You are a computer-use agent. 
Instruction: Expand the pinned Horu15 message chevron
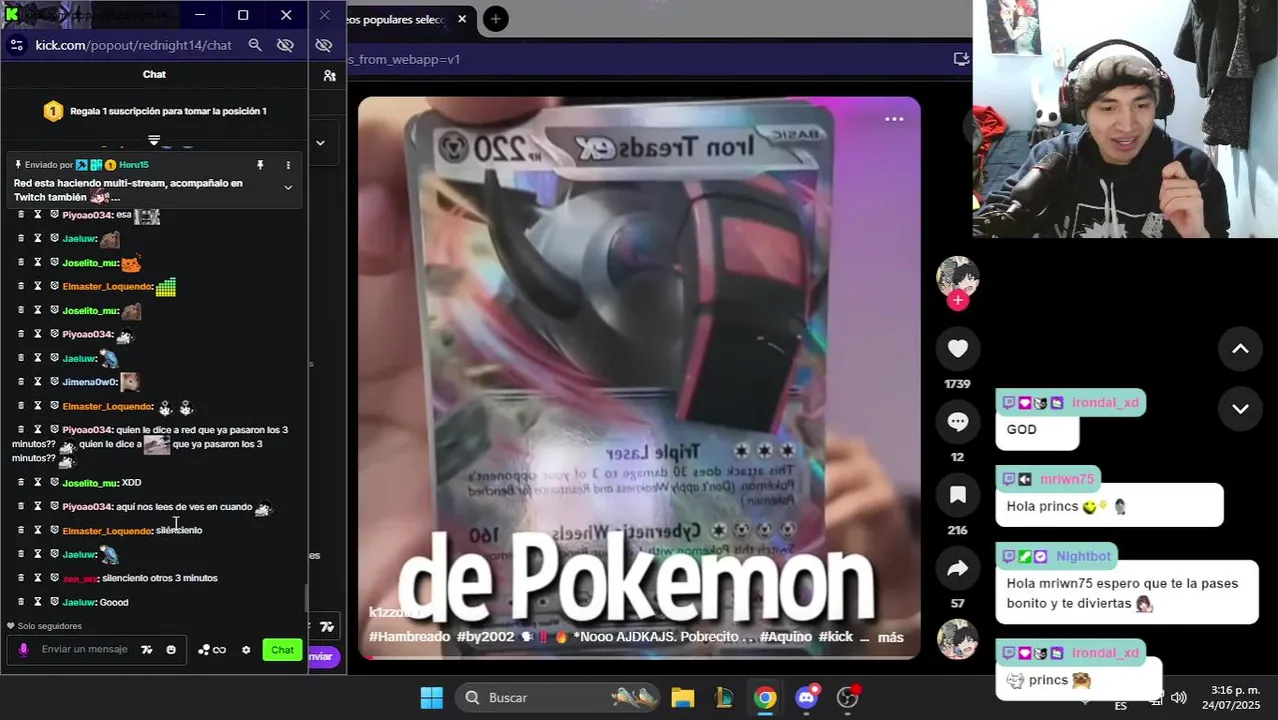tap(288, 187)
